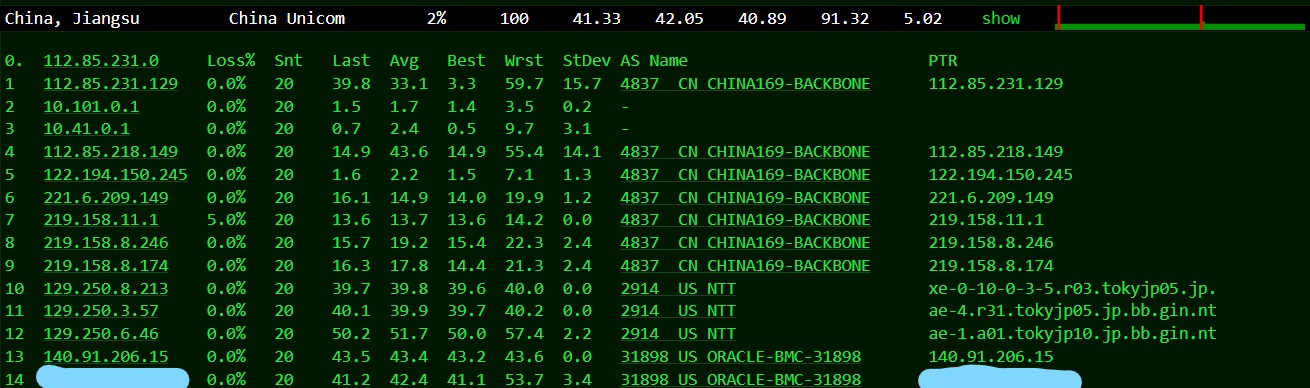This screenshot has height=388, width=1310.
Task: Open hop 5 IP 122.194.150.245 link
Action: click(x=115, y=174)
